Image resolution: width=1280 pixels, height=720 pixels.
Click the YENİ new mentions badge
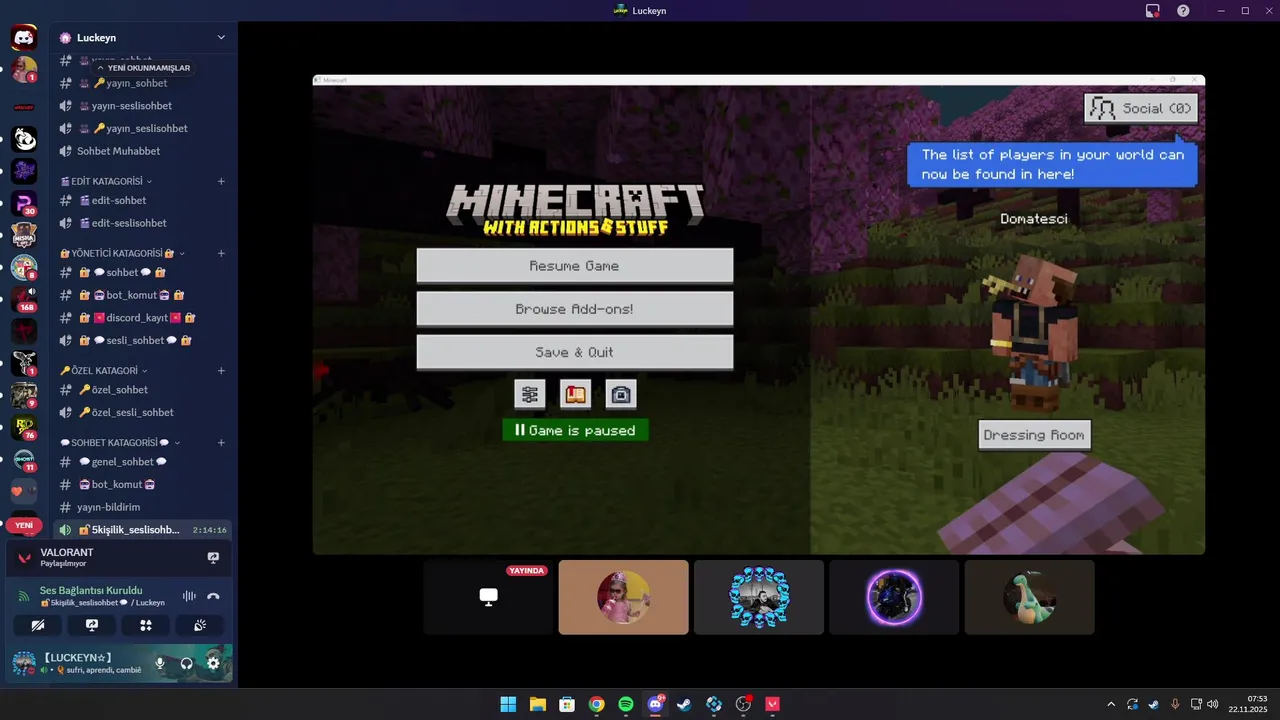24,525
